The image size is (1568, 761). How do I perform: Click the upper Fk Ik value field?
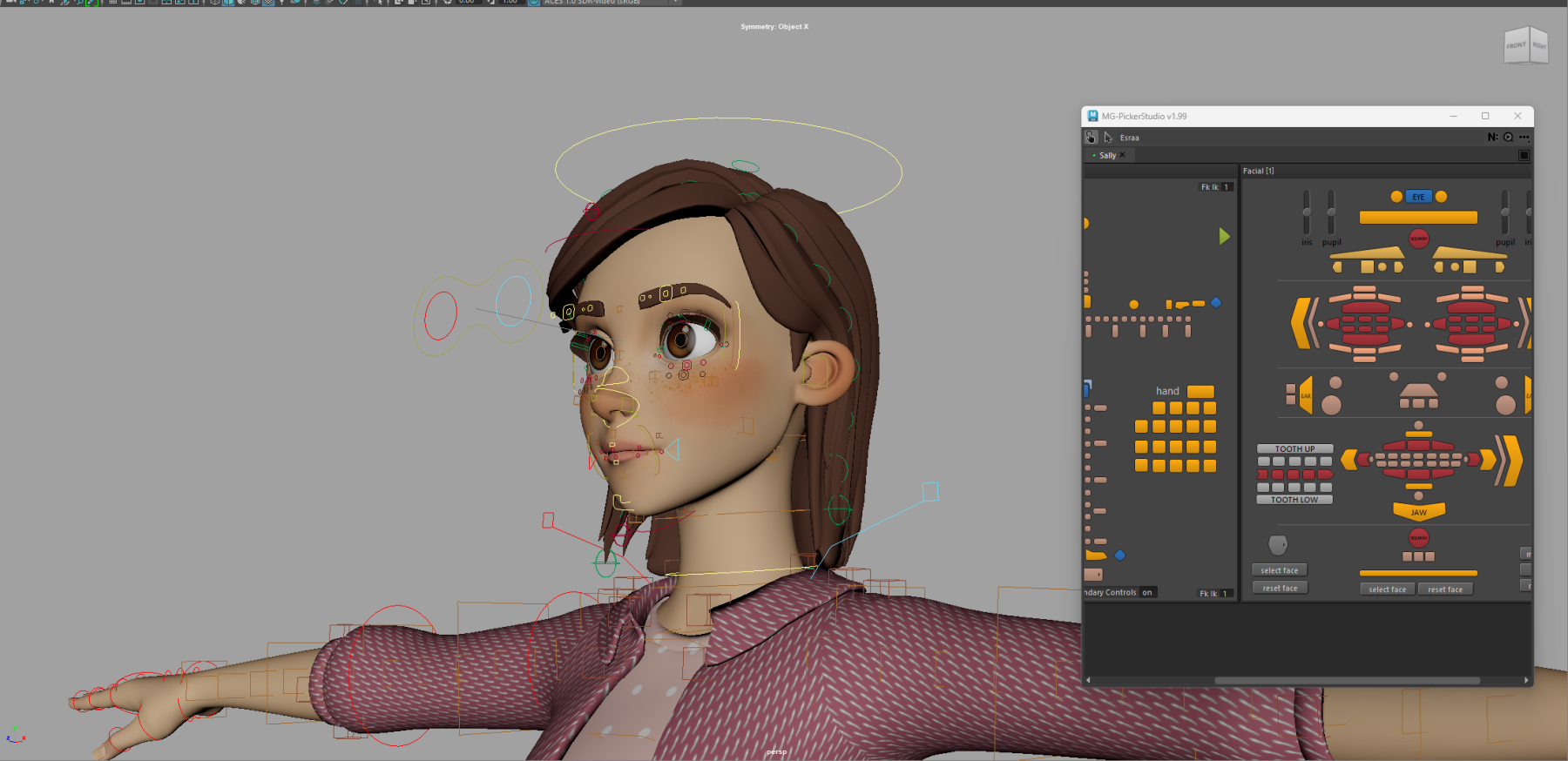click(x=1227, y=187)
